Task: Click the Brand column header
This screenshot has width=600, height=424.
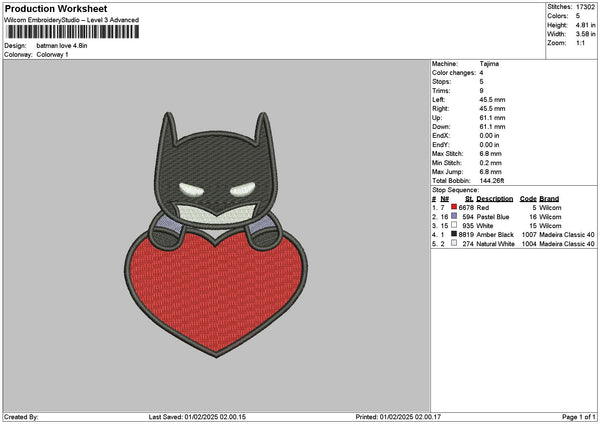Action: tap(549, 198)
